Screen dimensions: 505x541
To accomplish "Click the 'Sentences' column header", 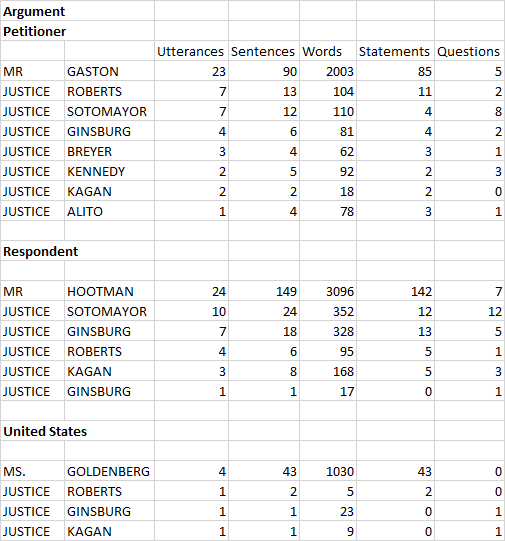I will coord(263,51).
